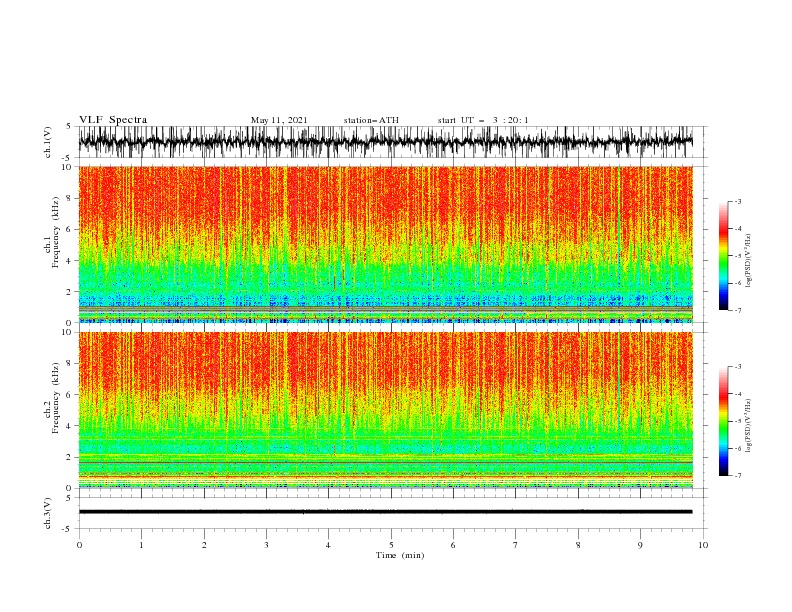Click the "ch.1(V)" waveform axis label
This screenshot has width=792, height=612.
pos(48,142)
